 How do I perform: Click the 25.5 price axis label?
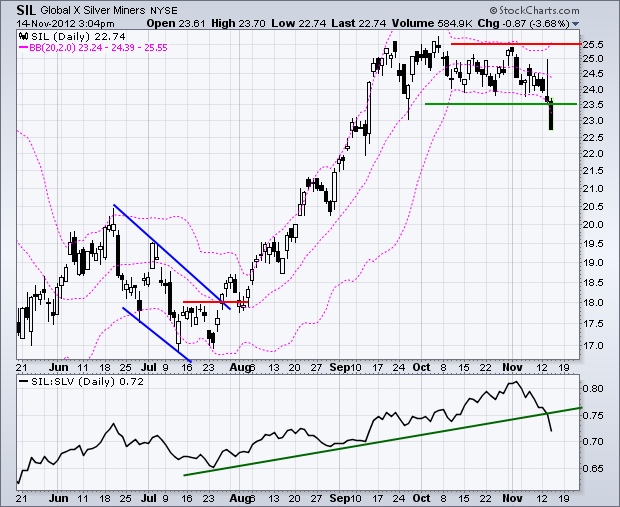coord(593,44)
